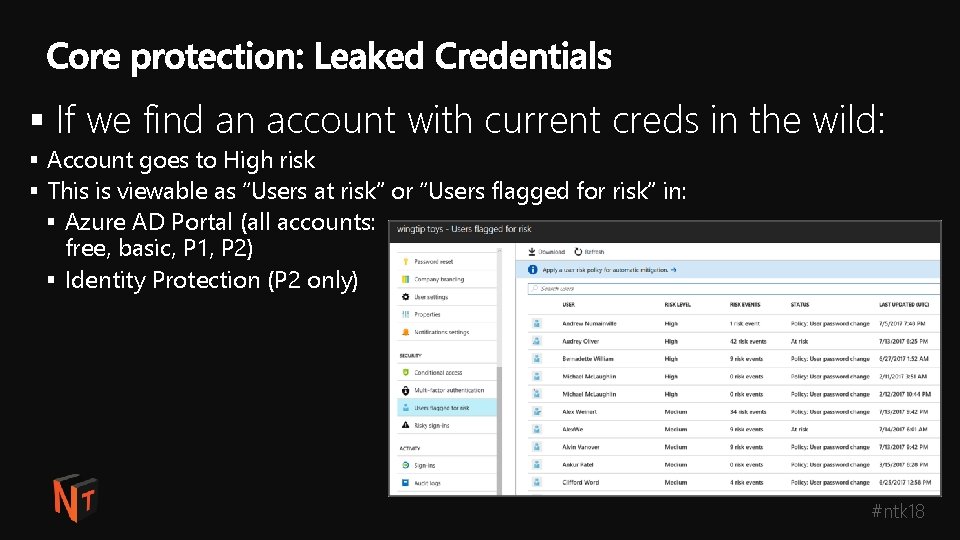Click the user avatar icon beside Audrey Oliver
Viewport: 960px width, 540px height.
(537, 341)
